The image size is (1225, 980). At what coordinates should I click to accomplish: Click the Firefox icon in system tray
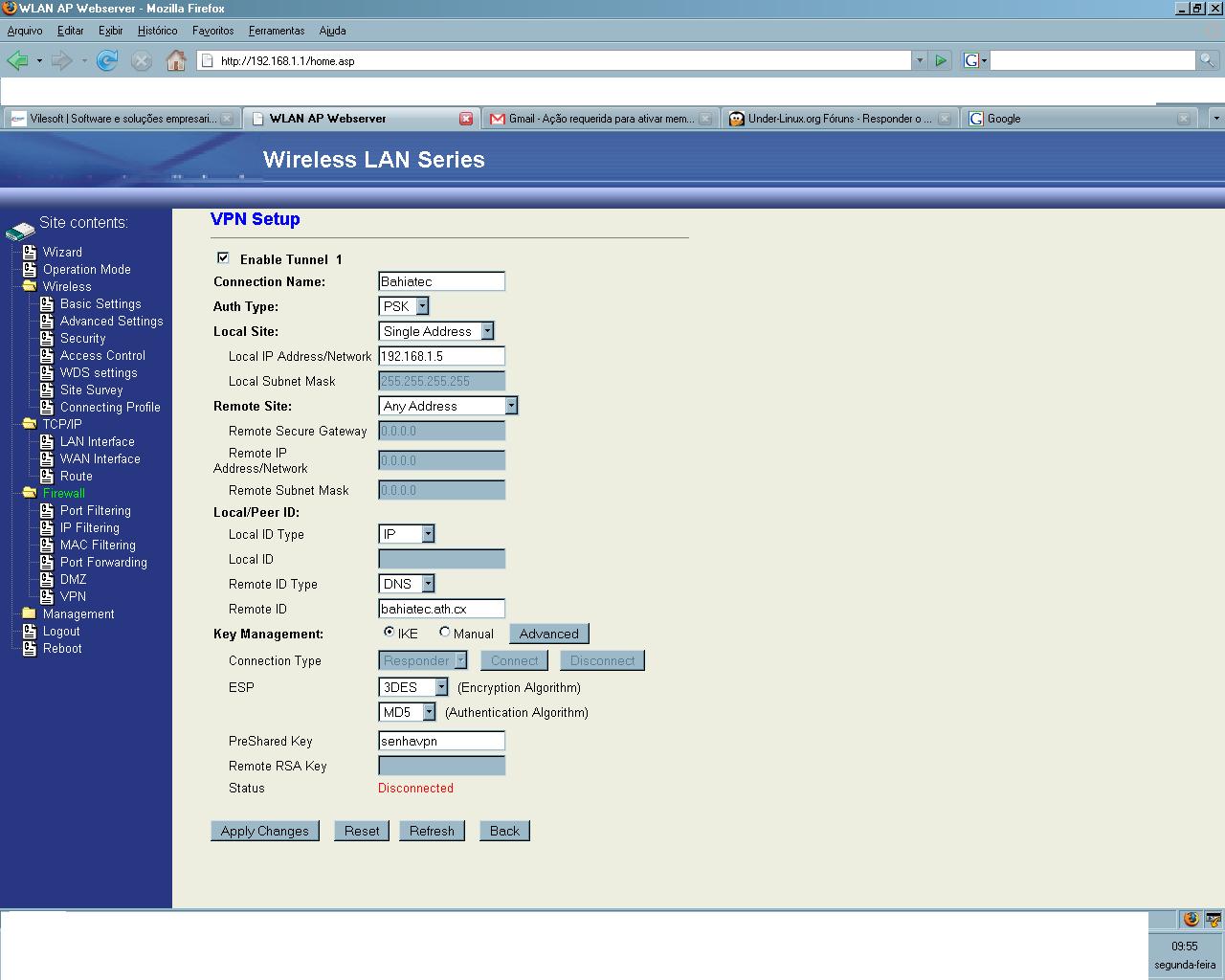pos(1192,919)
